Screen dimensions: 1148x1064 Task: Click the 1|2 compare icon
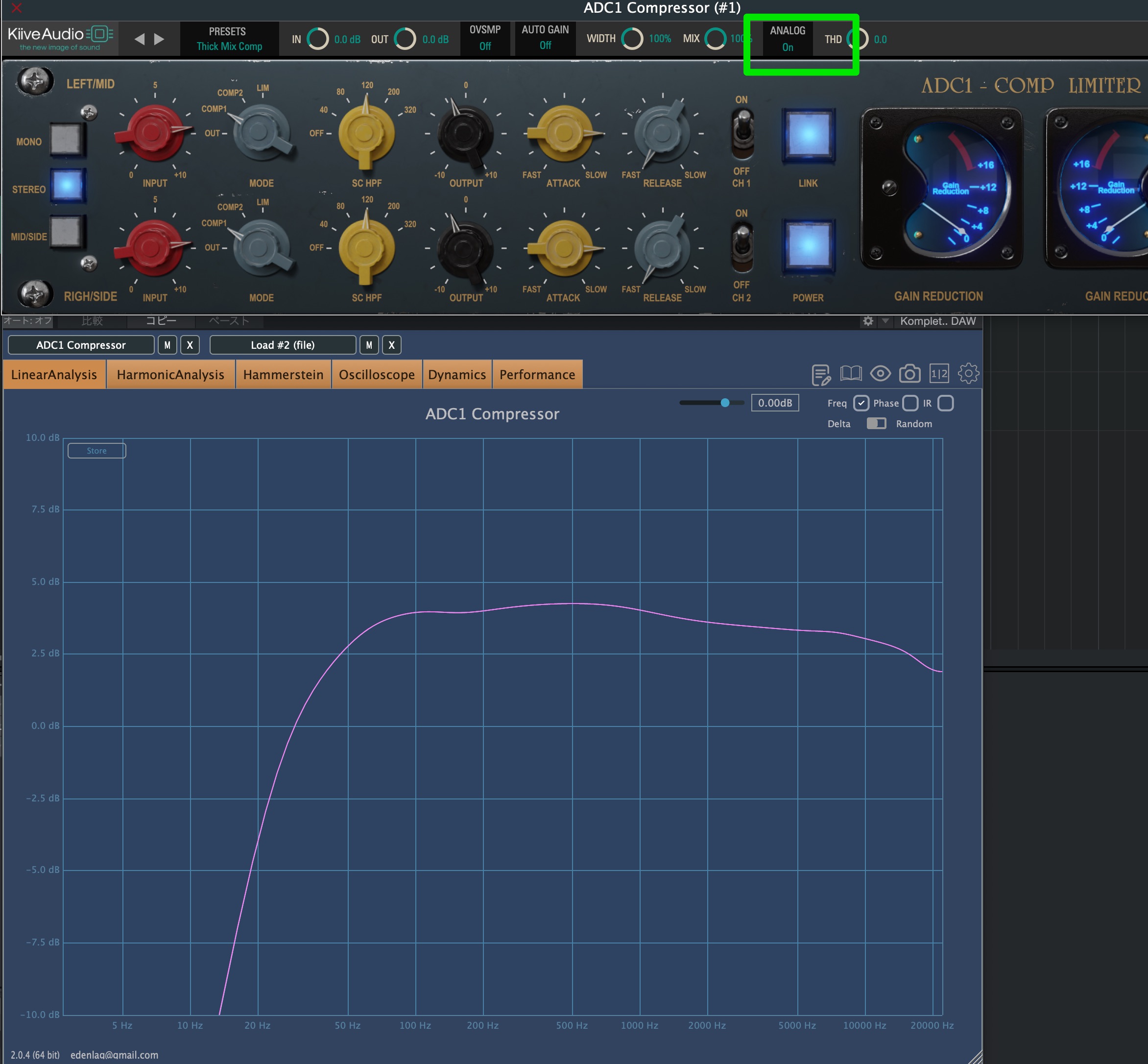point(938,374)
